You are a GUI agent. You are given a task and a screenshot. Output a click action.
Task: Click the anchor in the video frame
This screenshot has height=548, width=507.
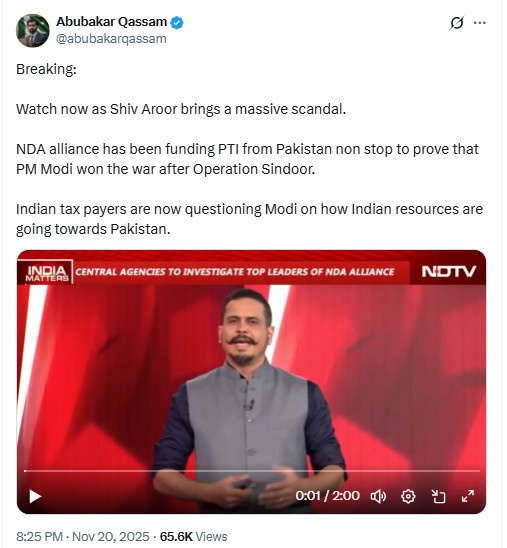click(x=249, y=398)
